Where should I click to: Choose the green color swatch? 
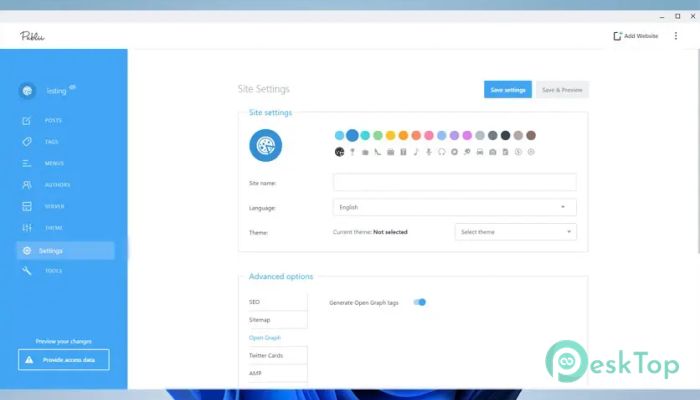[x=378, y=135]
